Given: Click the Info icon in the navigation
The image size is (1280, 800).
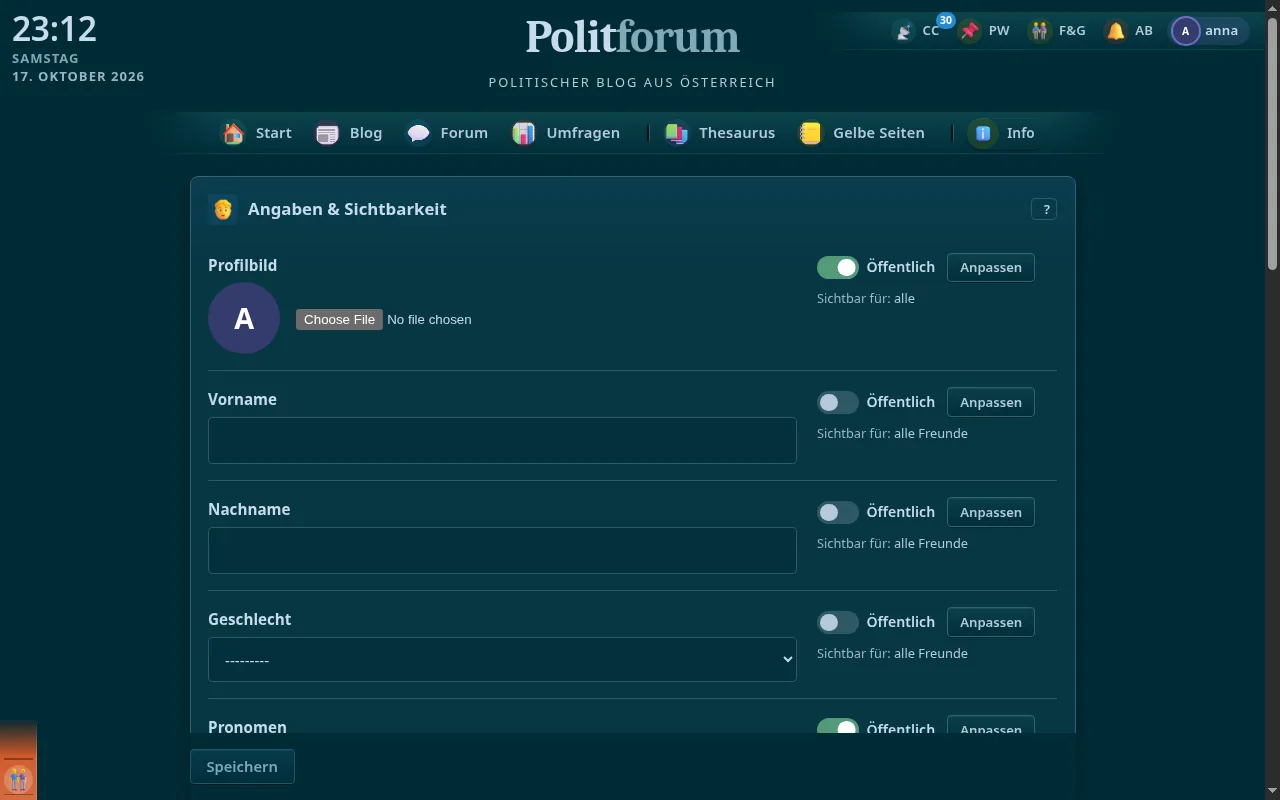Looking at the screenshot, I should pos(983,133).
